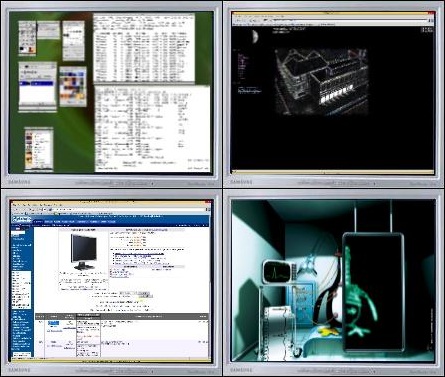Click the monitor product image on the shop page
445x377 pixels.
tap(84, 252)
